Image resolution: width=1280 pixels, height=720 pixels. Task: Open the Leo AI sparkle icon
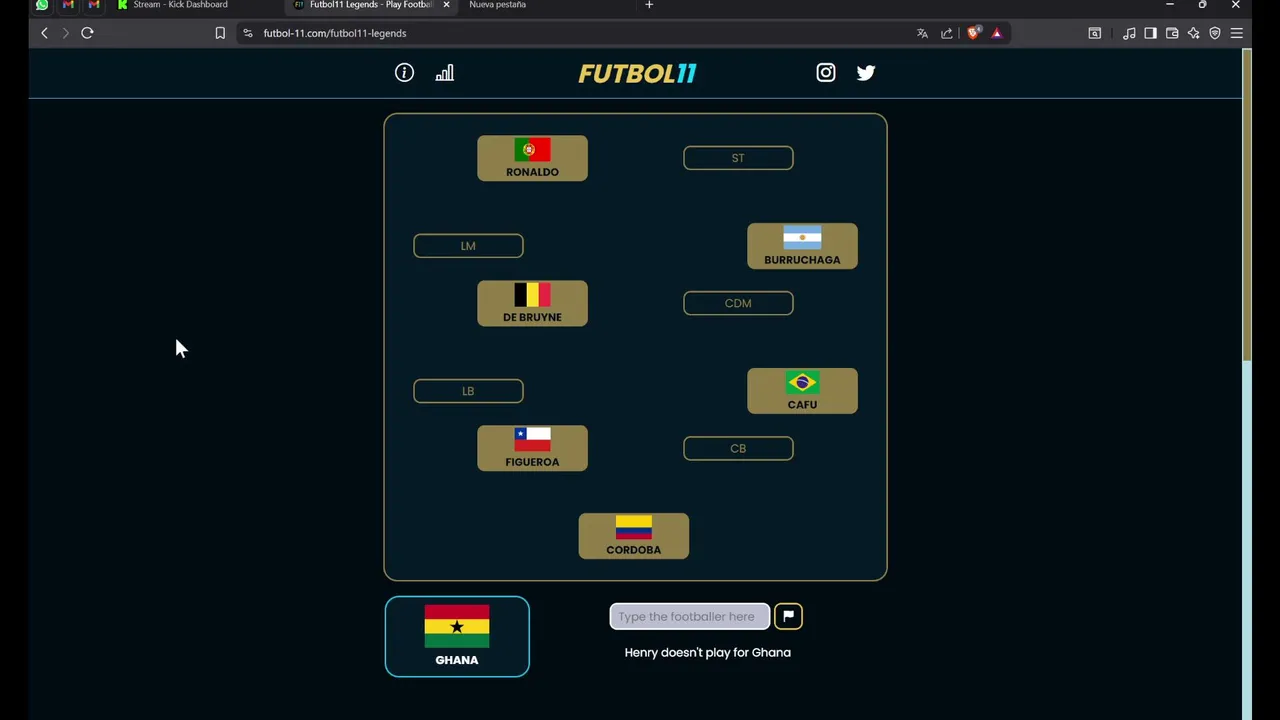tap(1193, 33)
